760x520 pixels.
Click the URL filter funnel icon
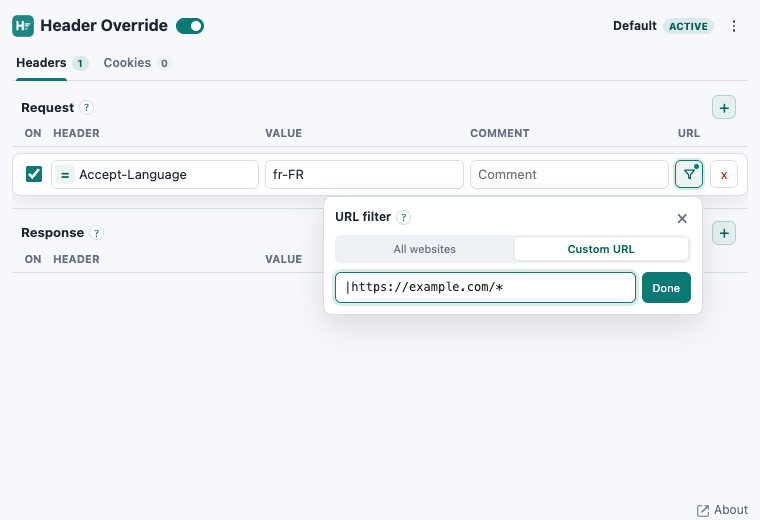[689, 174]
